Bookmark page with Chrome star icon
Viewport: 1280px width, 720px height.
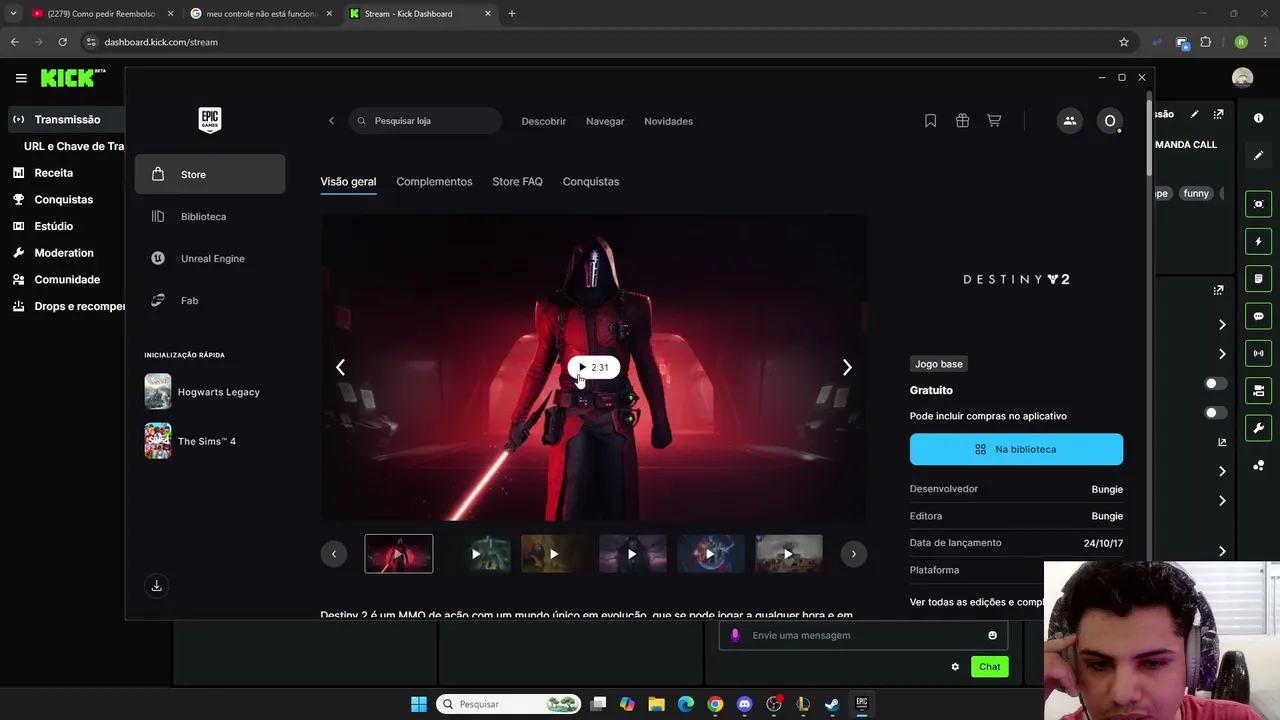[1124, 42]
